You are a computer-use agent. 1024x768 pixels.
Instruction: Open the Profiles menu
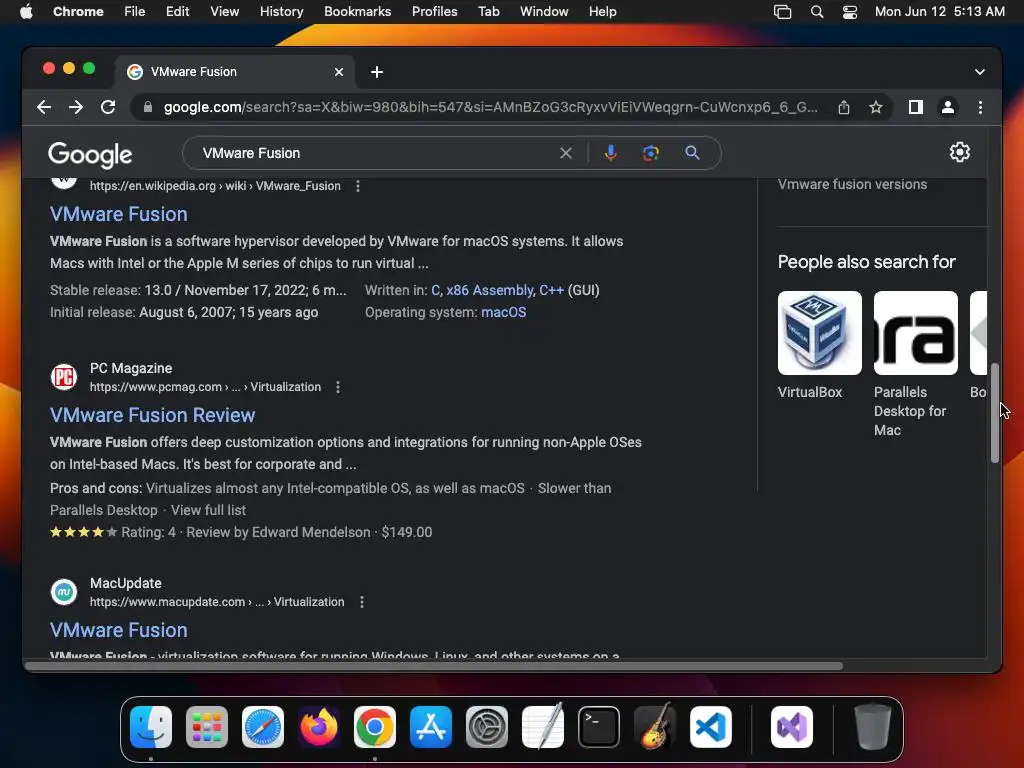434,12
